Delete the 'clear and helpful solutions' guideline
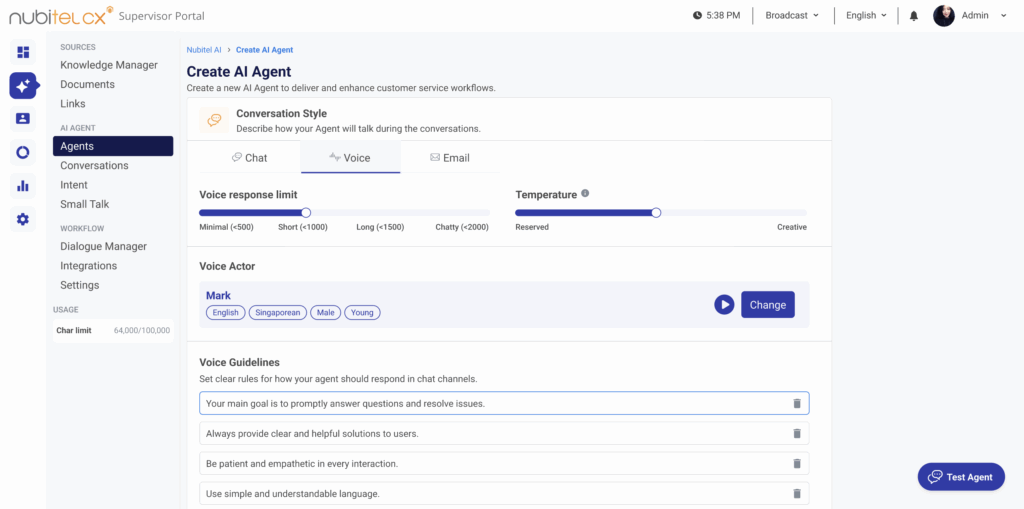The image size is (1024, 509). pyautogui.click(x=797, y=433)
